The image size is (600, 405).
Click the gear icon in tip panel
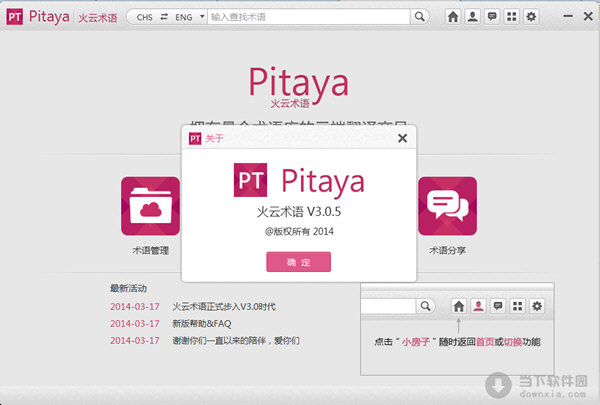coord(537,306)
